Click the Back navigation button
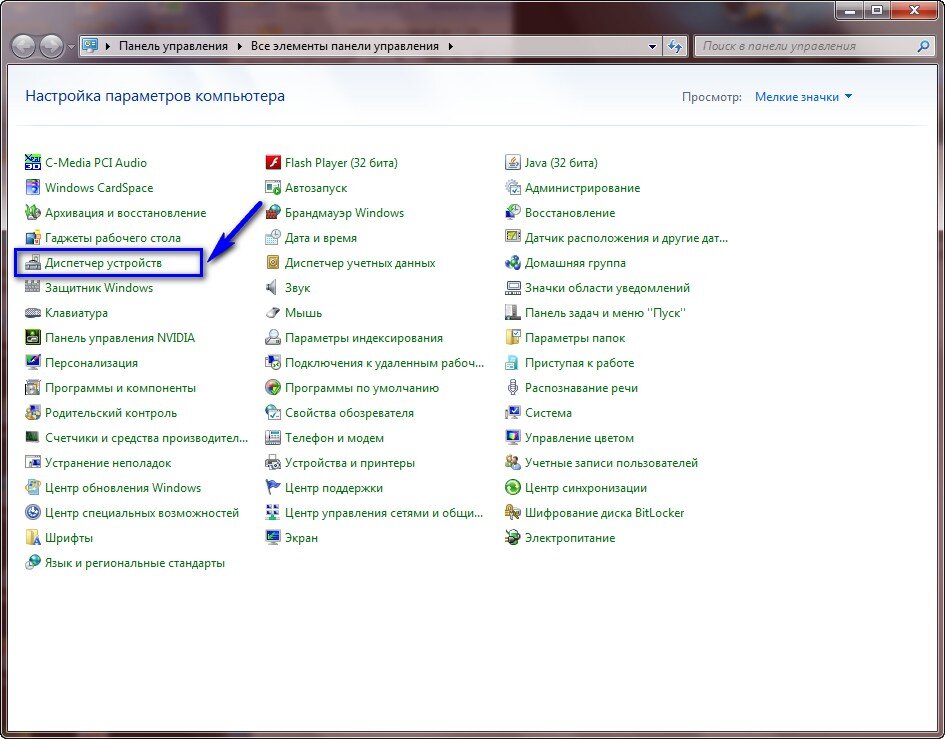Viewport: 945px width, 739px height. coord(24,46)
